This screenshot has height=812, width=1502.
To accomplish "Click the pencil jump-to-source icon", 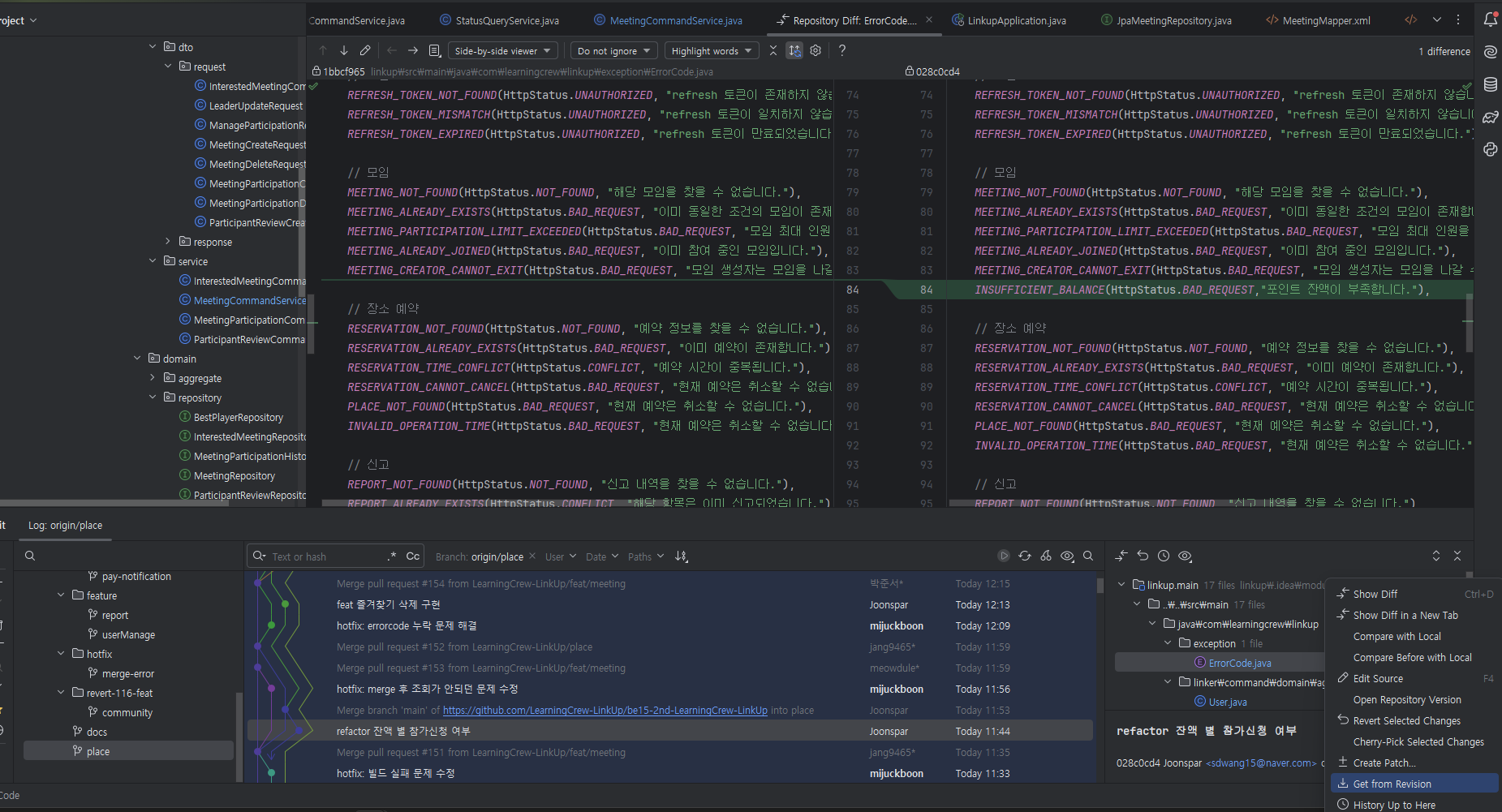I will click(365, 50).
